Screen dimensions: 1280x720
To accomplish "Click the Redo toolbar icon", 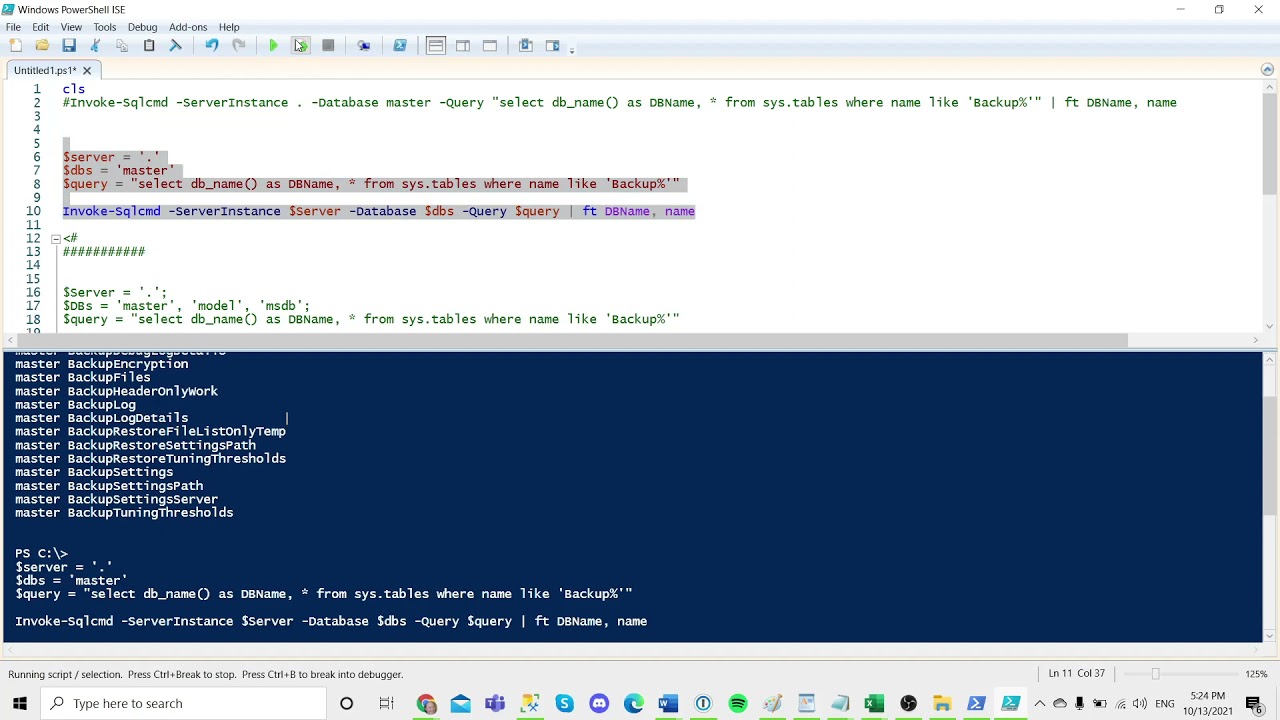I will (239, 46).
